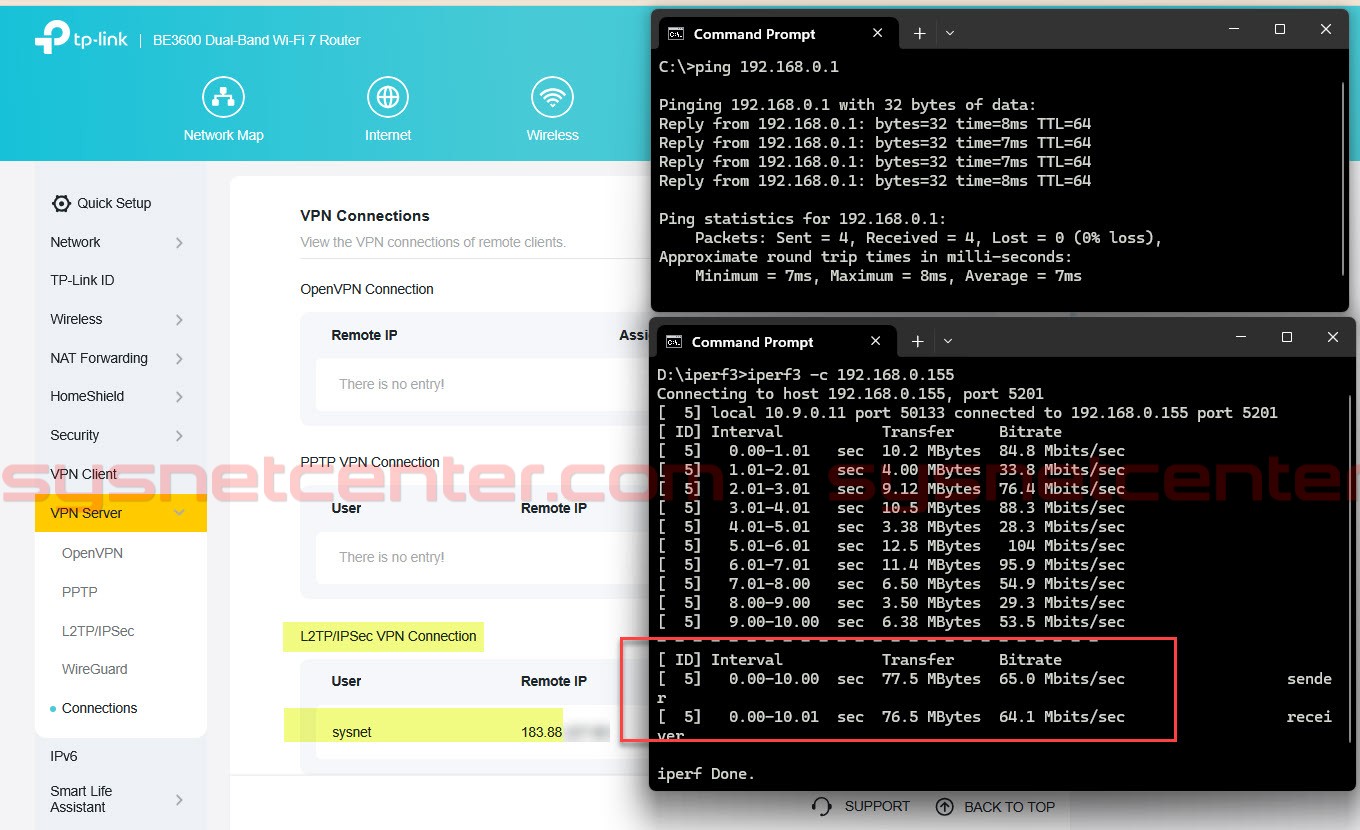Expand the NAT Forwarding menu
The height and width of the screenshot is (830, 1360).
pos(179,359)
